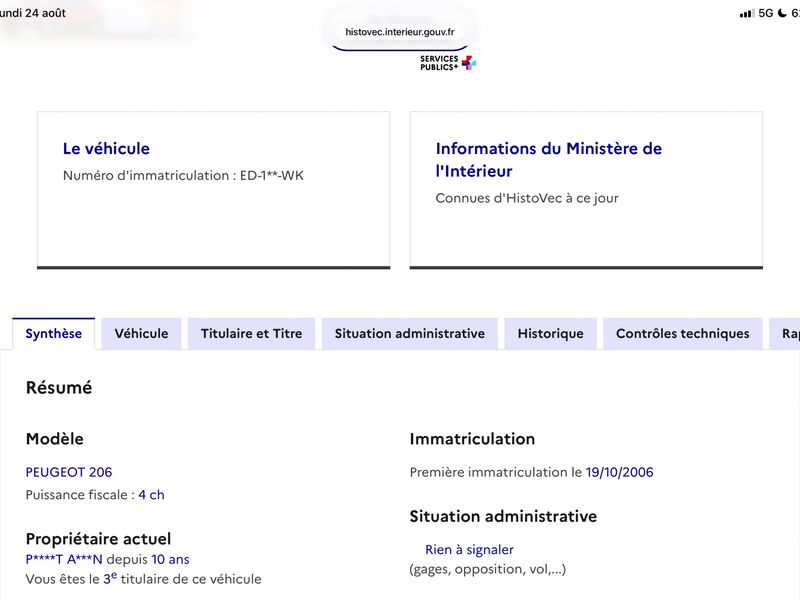Screen dimensions: 800x600
Task: Click the owner name P****T A***N
Action: pyautogui.click(x=64, y=560)
